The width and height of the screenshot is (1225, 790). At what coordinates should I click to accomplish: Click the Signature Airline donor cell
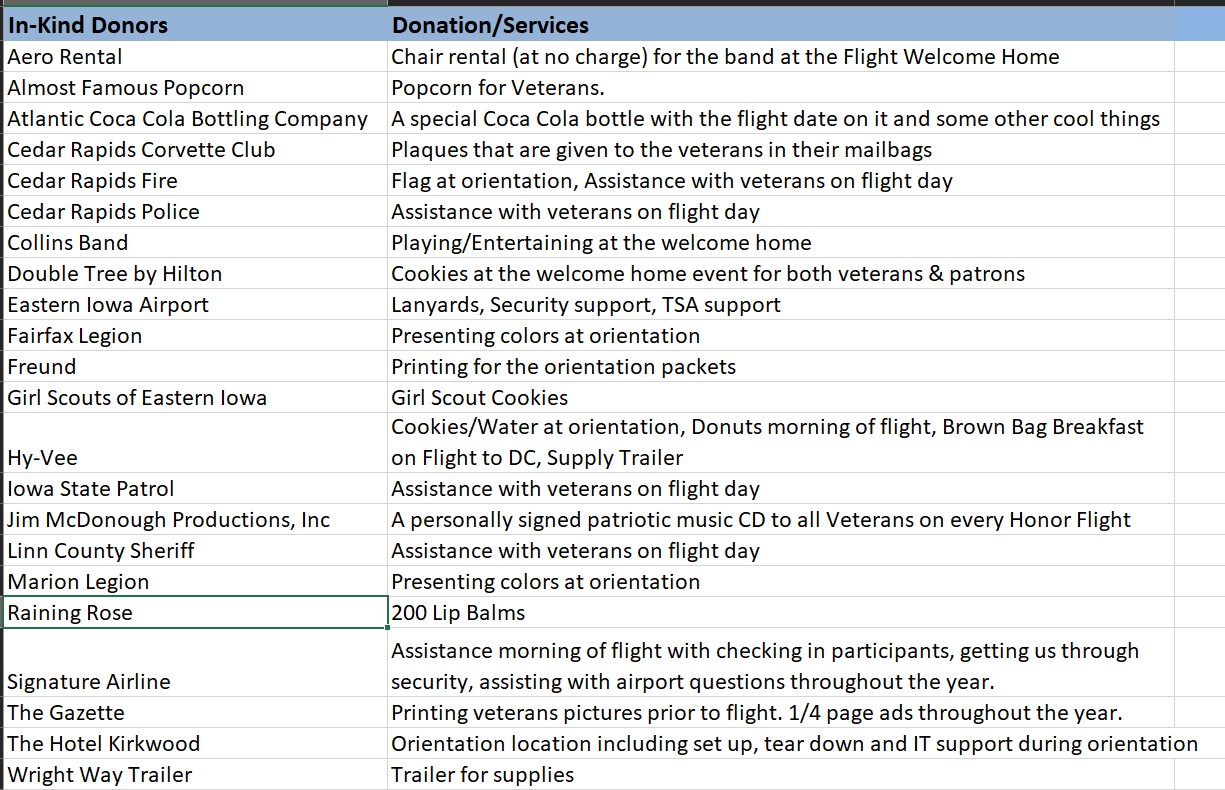[x=195, y=665]
